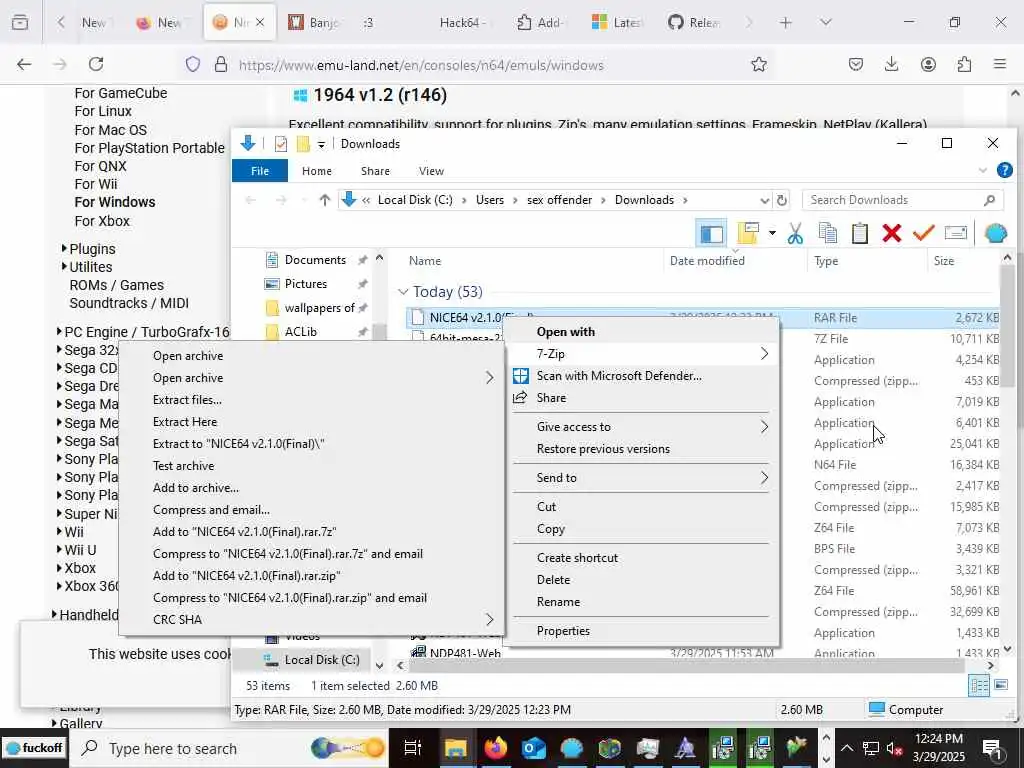This screenshot has width=1024, height=768.
Task: Click the Pocket save icon in Firefox
Action: pos(856,64)
